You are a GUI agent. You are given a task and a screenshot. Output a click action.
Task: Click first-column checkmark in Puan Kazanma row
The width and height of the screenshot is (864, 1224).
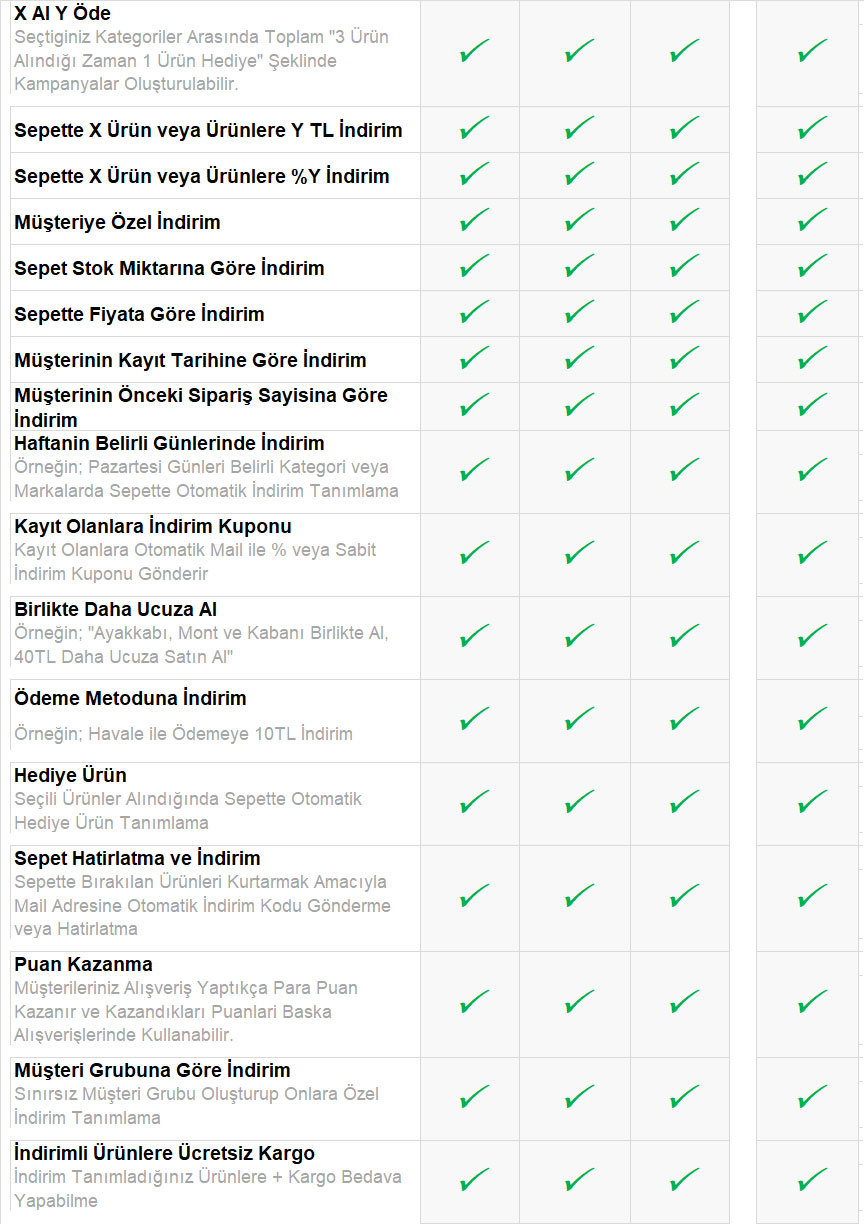(474, 1003)
